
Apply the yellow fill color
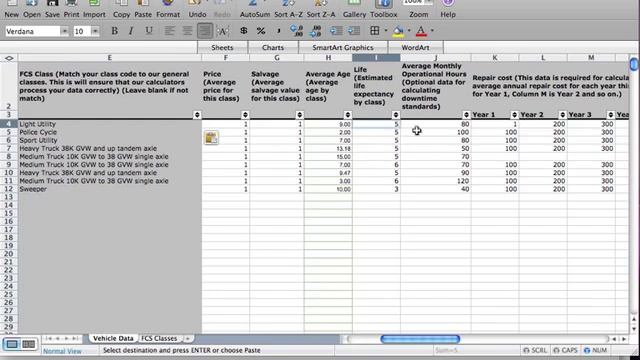pyautogui.click(x=398, y=31)
